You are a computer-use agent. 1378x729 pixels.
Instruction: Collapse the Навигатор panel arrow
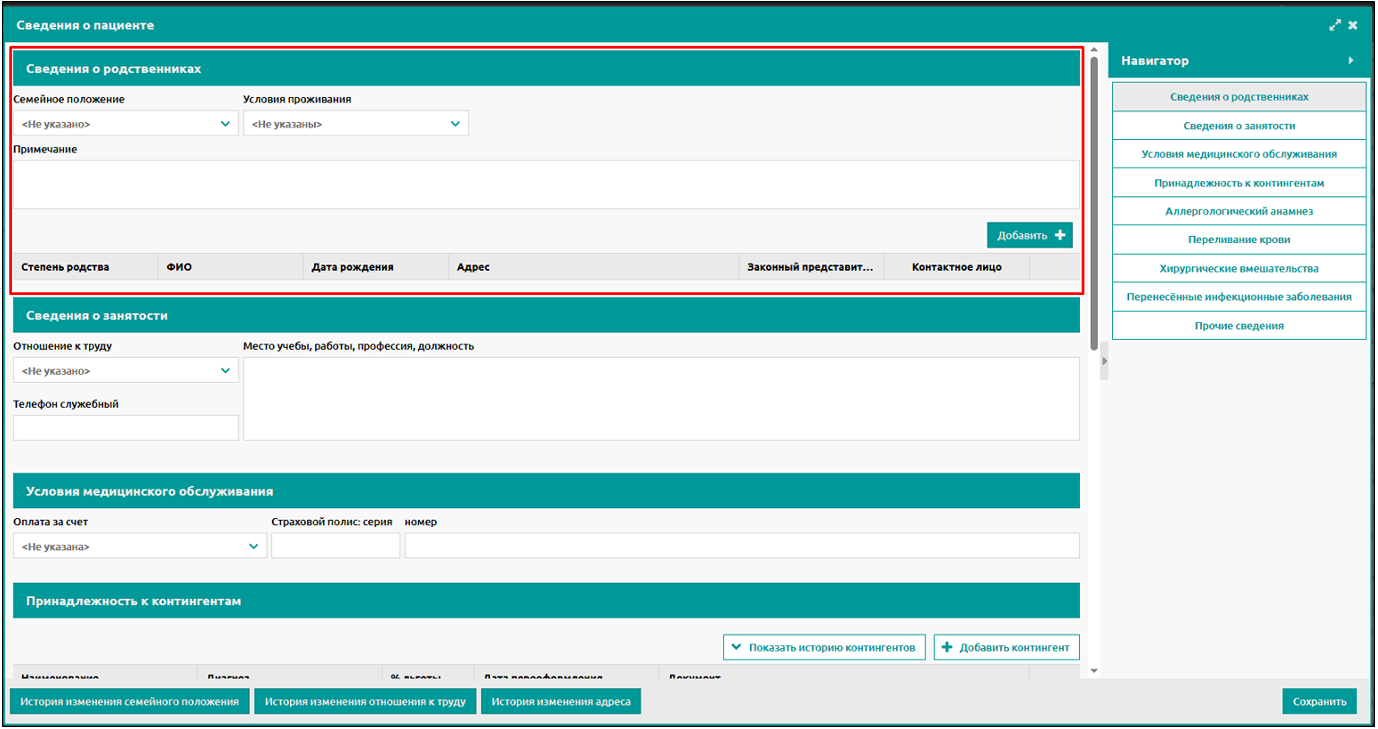(1350, 61)
